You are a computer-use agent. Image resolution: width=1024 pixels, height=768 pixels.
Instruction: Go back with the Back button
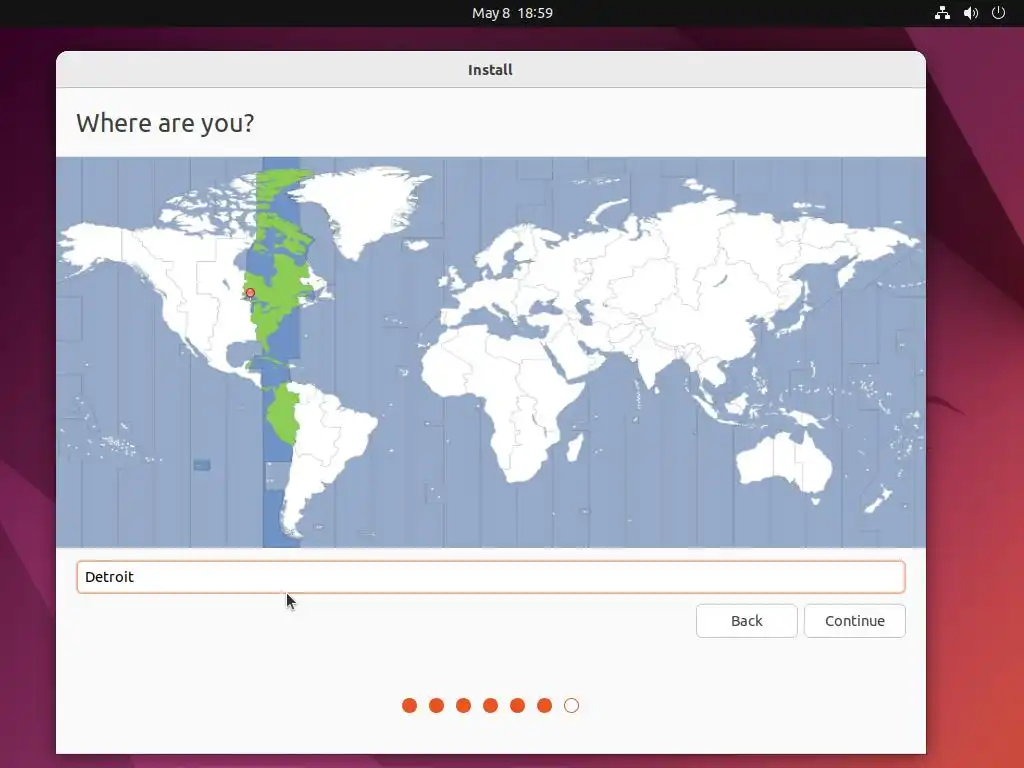[746, 620]
